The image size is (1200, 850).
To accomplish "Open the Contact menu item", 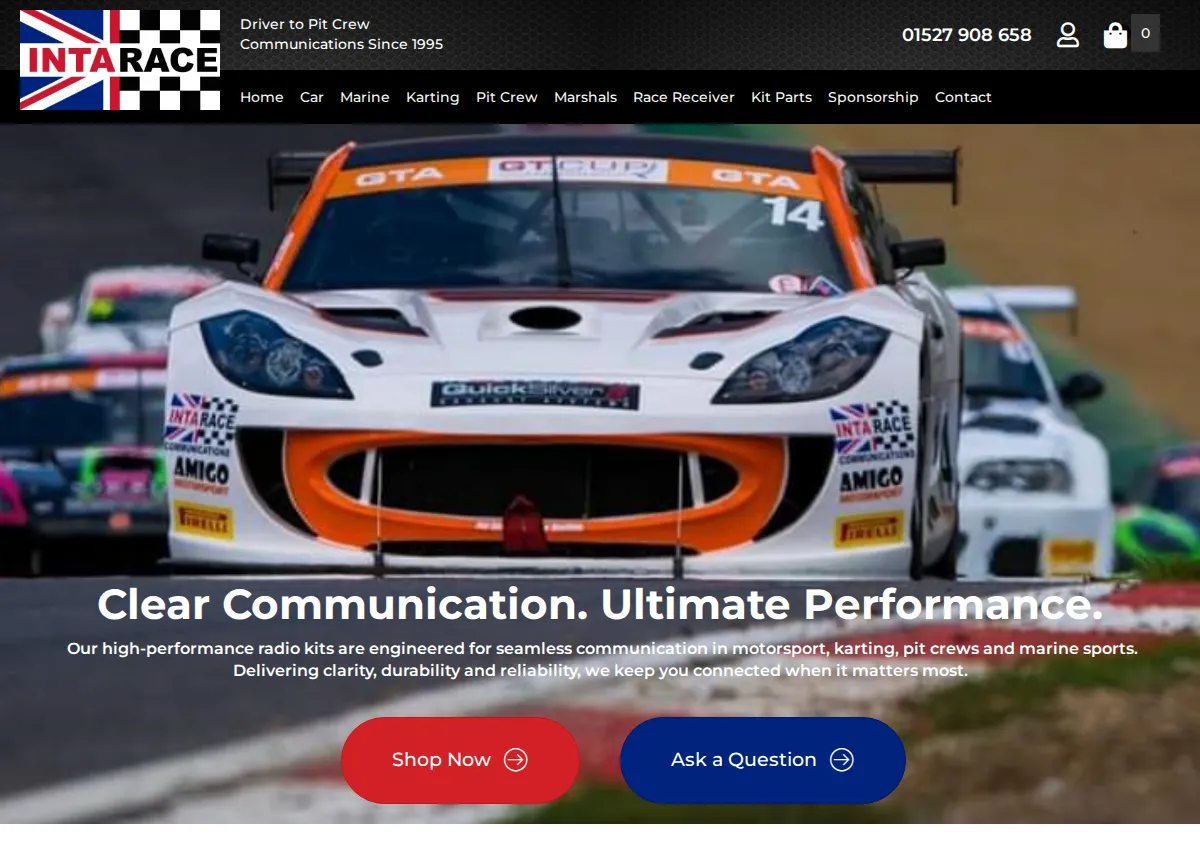I will coord(963,97).
